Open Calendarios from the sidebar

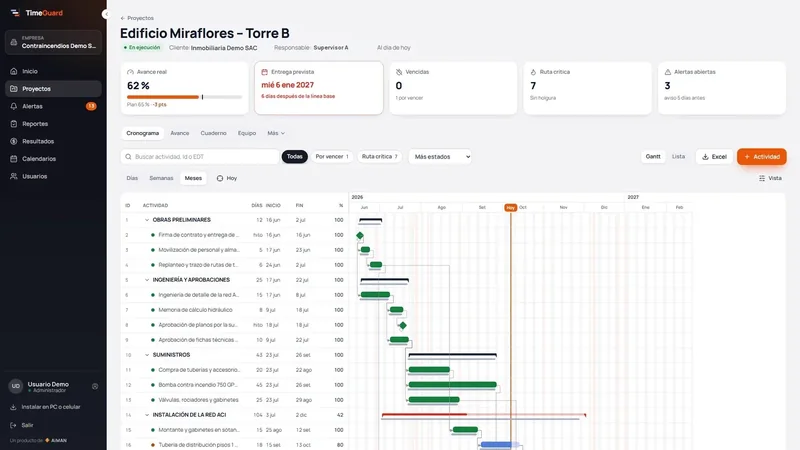[x=53, y=159]
